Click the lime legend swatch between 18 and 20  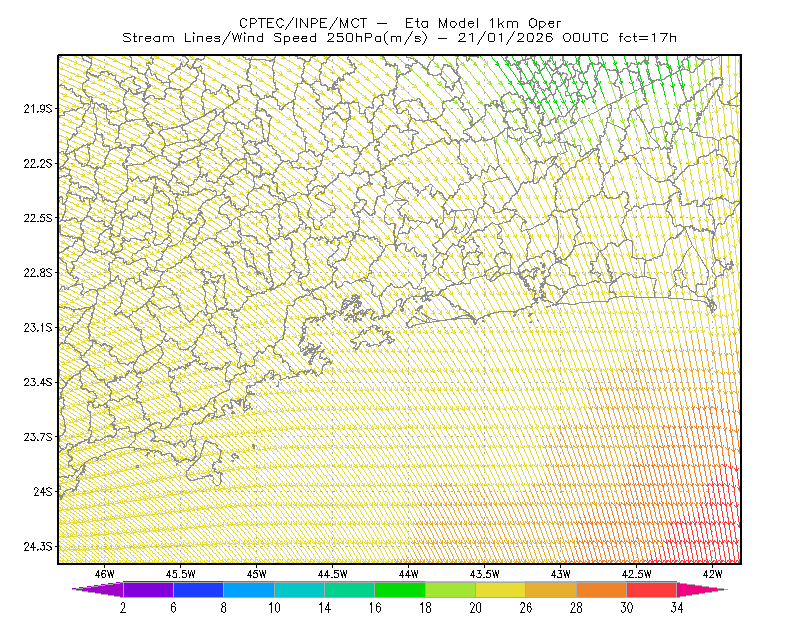[x=450, y=589]
